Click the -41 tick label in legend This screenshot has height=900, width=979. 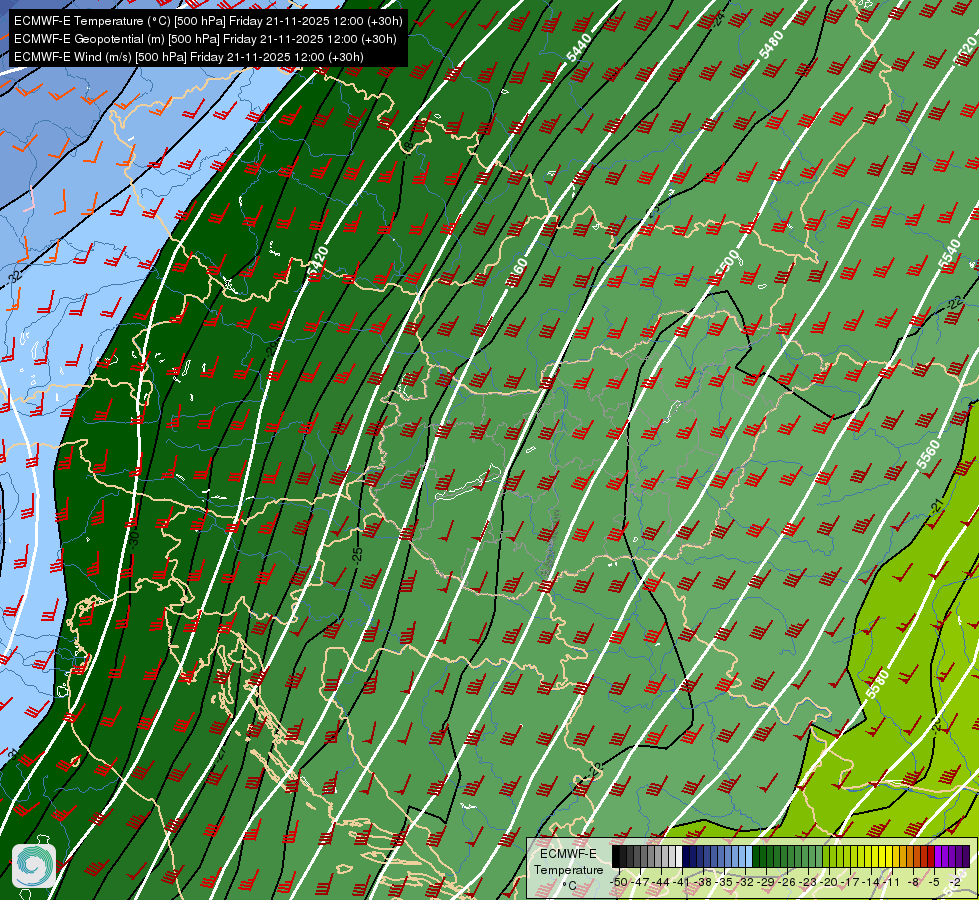click(x=681, y=883)
